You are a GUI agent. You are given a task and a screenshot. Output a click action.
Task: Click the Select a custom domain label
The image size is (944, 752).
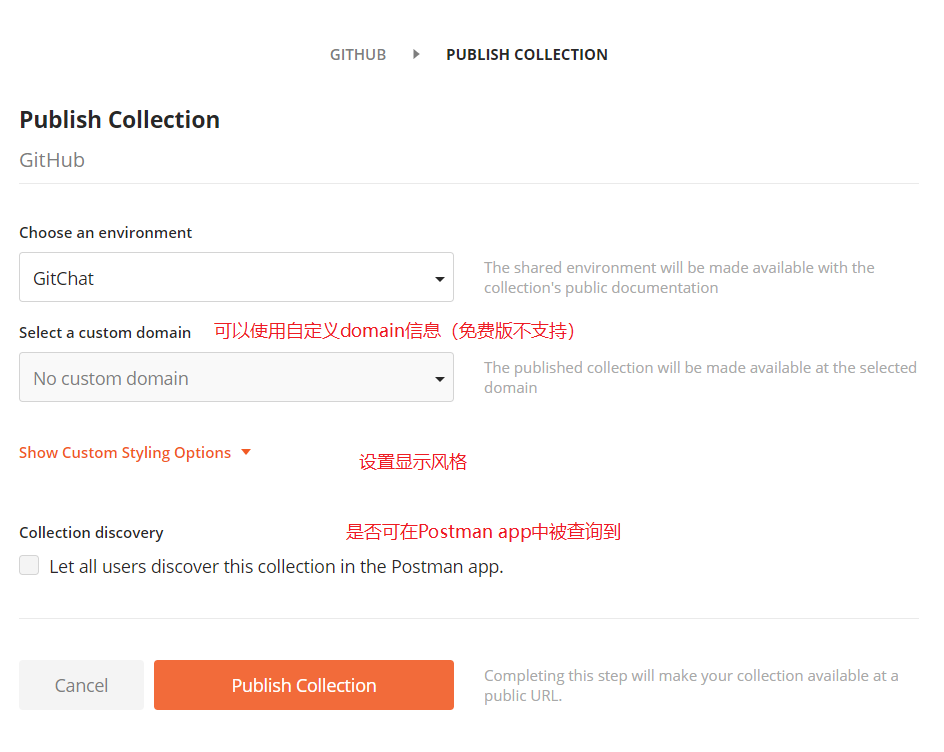tap(105, 333)
